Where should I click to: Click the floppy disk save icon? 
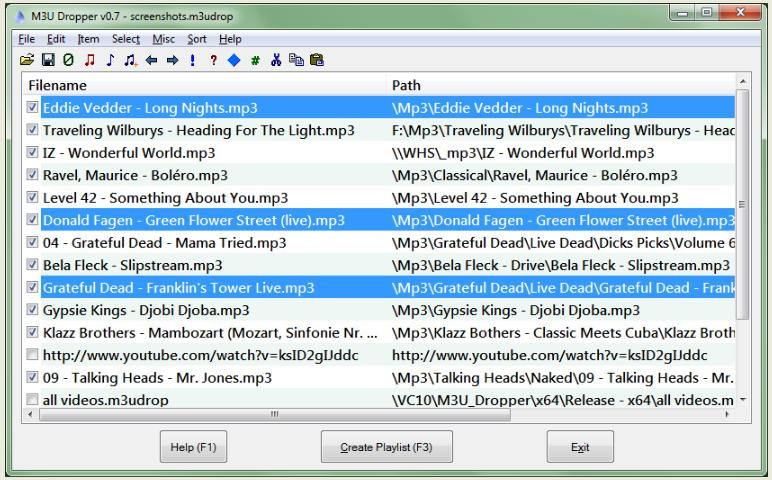pos(48,60)
